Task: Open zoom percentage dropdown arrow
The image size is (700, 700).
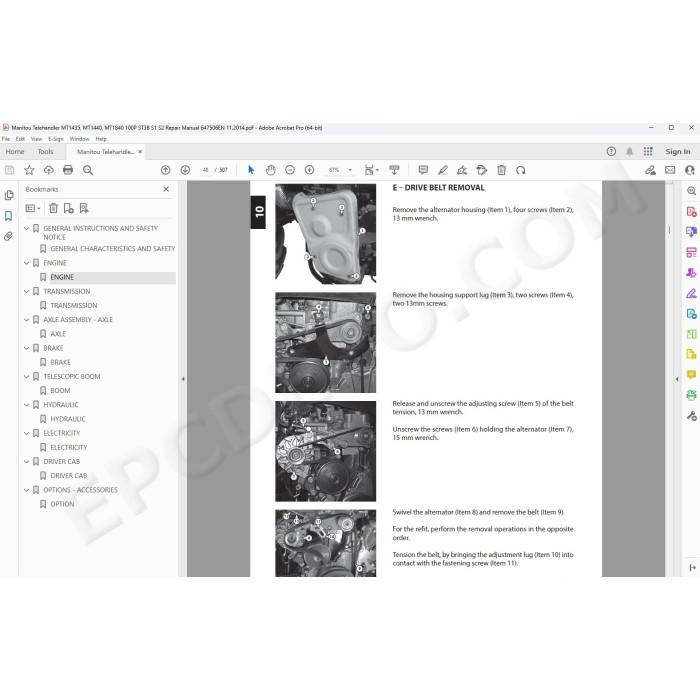Action: (x=350, y=170)
